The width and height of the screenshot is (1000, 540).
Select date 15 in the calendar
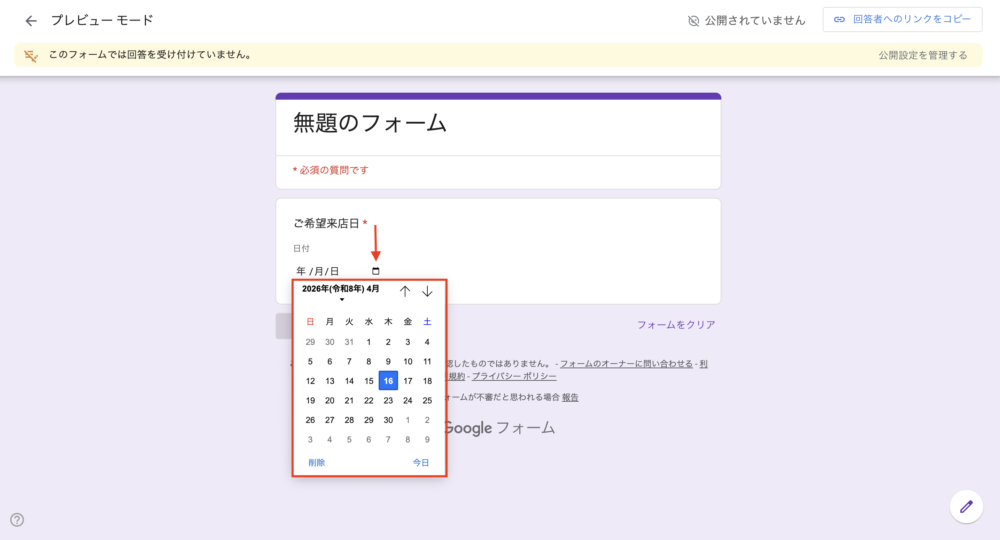tap(369, 381)
